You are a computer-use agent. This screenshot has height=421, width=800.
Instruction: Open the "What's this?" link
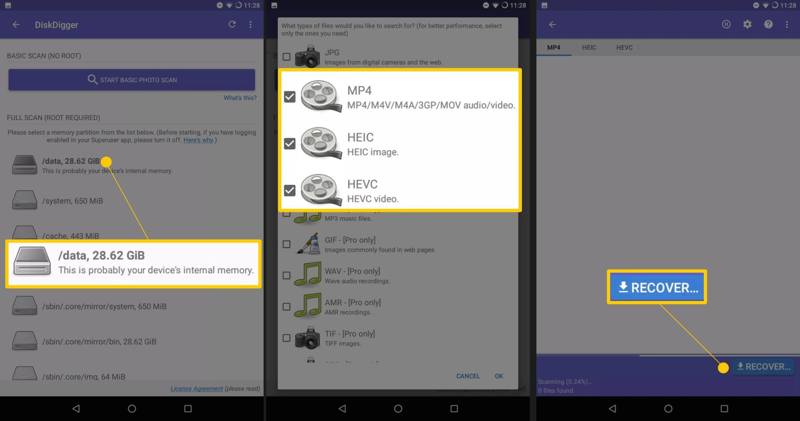pos(239,98)
